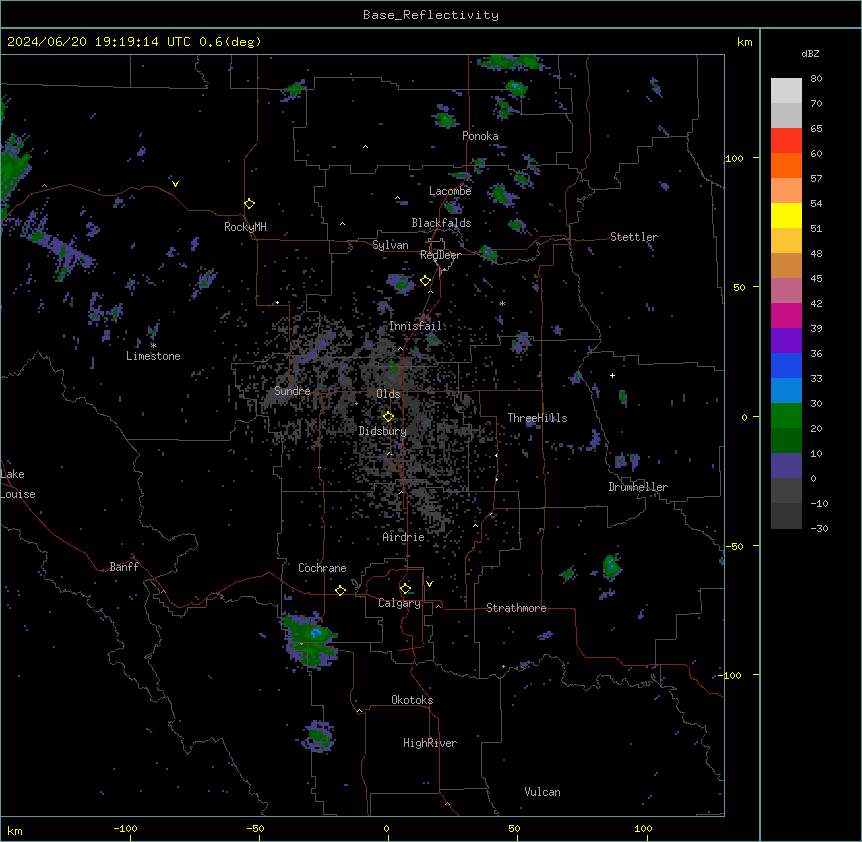Click the 80 value on dBZ scale
The width and height of the screenshot is (862, 842).
(816, 79)
